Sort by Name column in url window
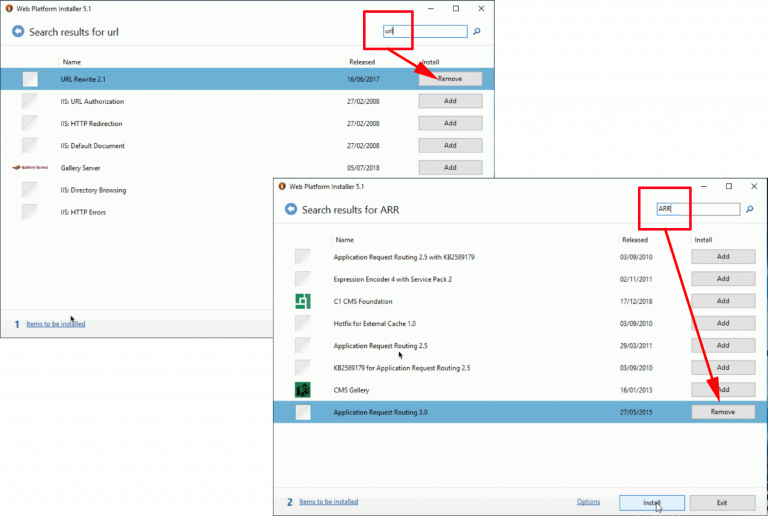768x516 pixels. pyautogui.click(x=72, y=62)
